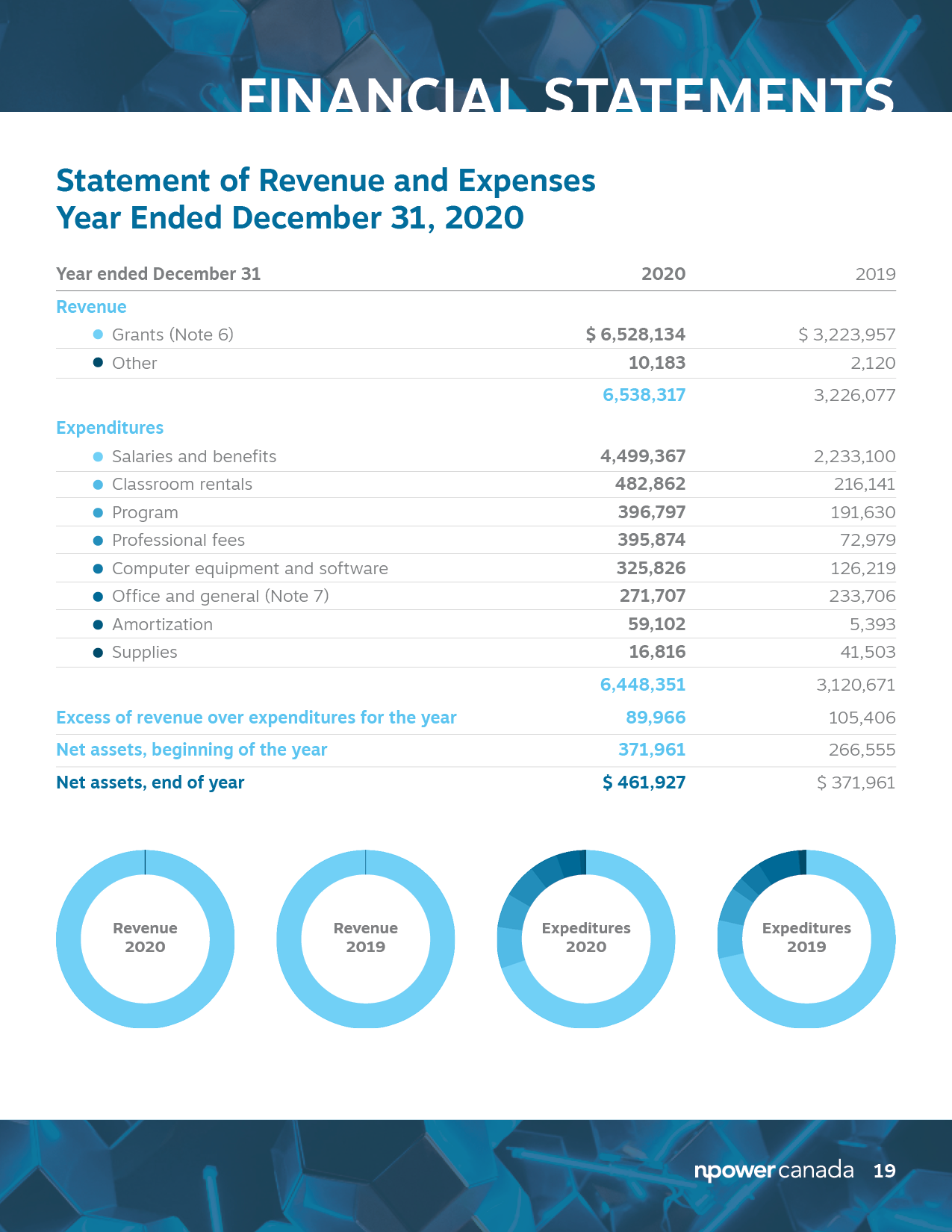
Task: Click Excess of revenue over expenditures row label
Action: pyautogui.click(x=256, y=718)
